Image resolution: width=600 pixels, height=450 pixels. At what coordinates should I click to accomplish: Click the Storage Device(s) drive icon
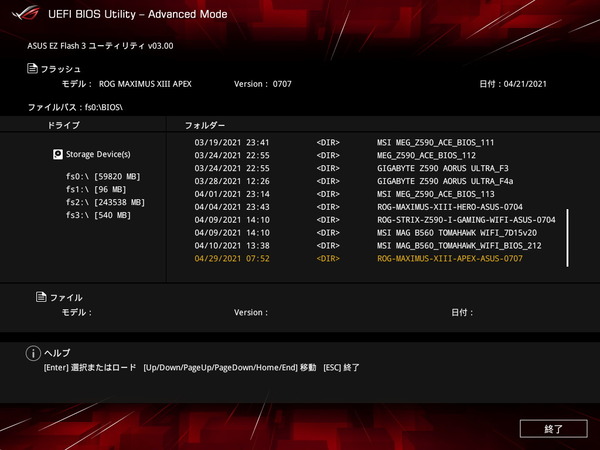pos(58,154)
